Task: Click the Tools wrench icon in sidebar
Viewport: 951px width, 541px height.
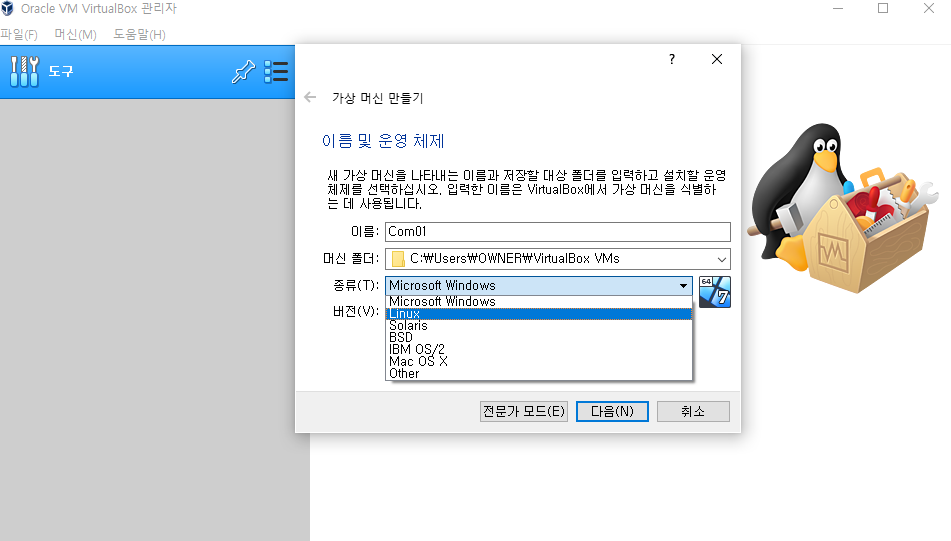Action: [x=24, y=72]
